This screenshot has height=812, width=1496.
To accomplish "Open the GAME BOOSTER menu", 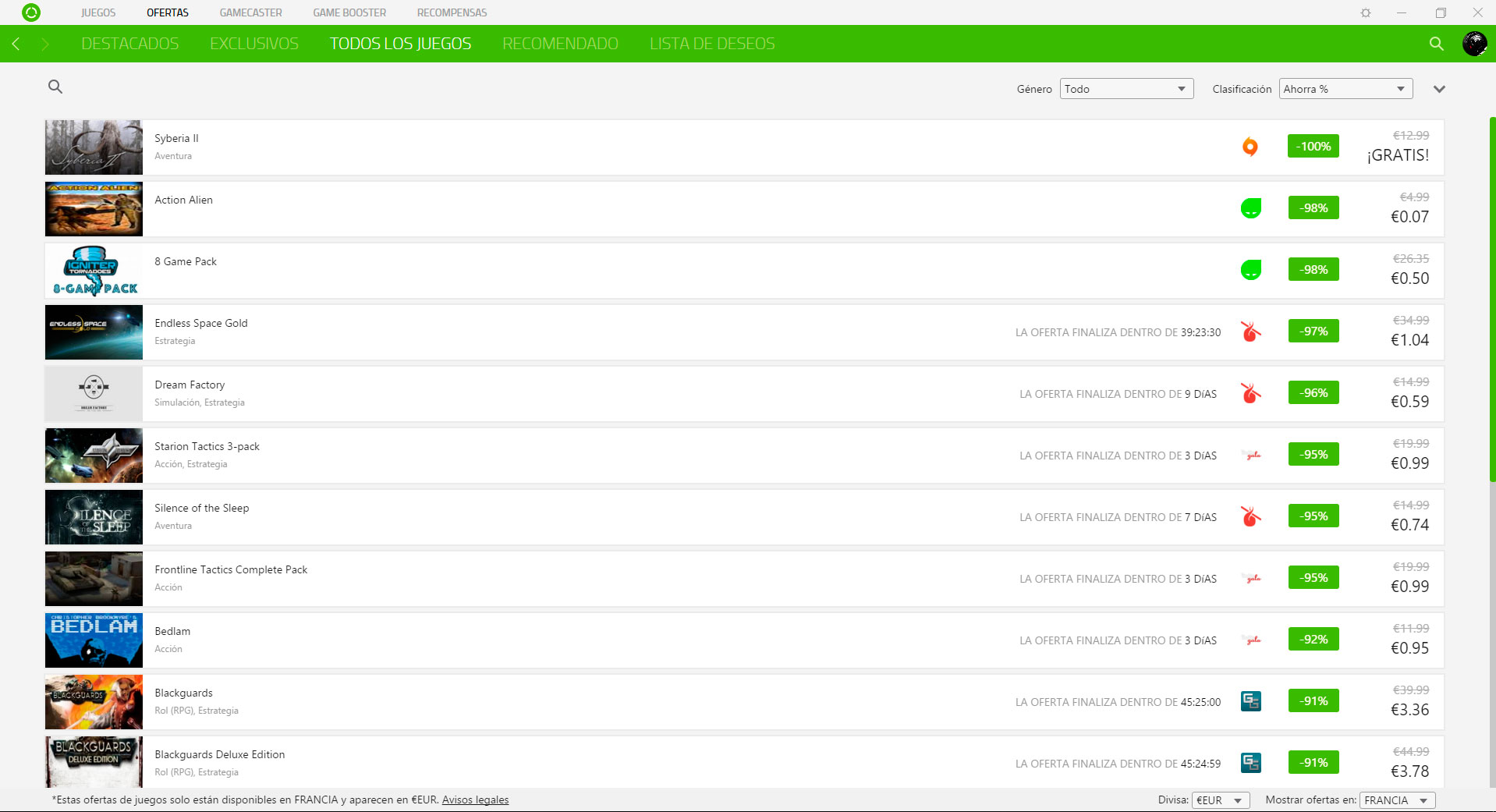I will point(349,12).
